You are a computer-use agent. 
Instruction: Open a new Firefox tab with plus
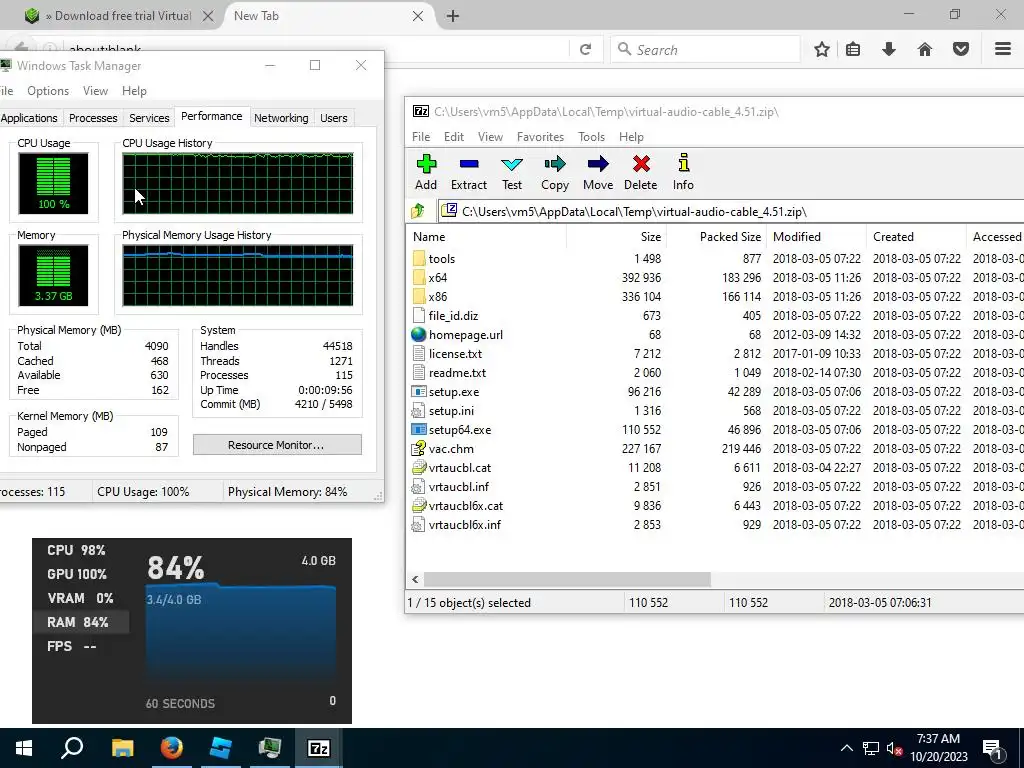(x=453, y=16)
